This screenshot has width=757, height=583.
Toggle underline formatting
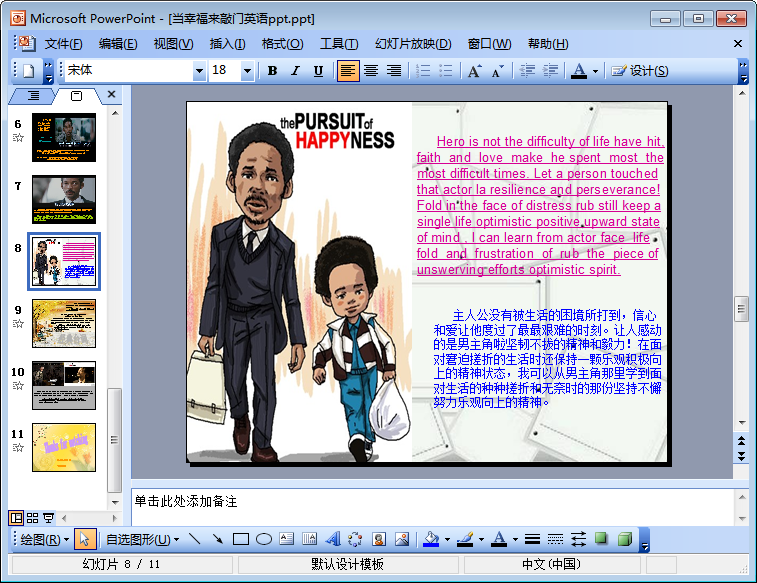(x=318, y=71)
